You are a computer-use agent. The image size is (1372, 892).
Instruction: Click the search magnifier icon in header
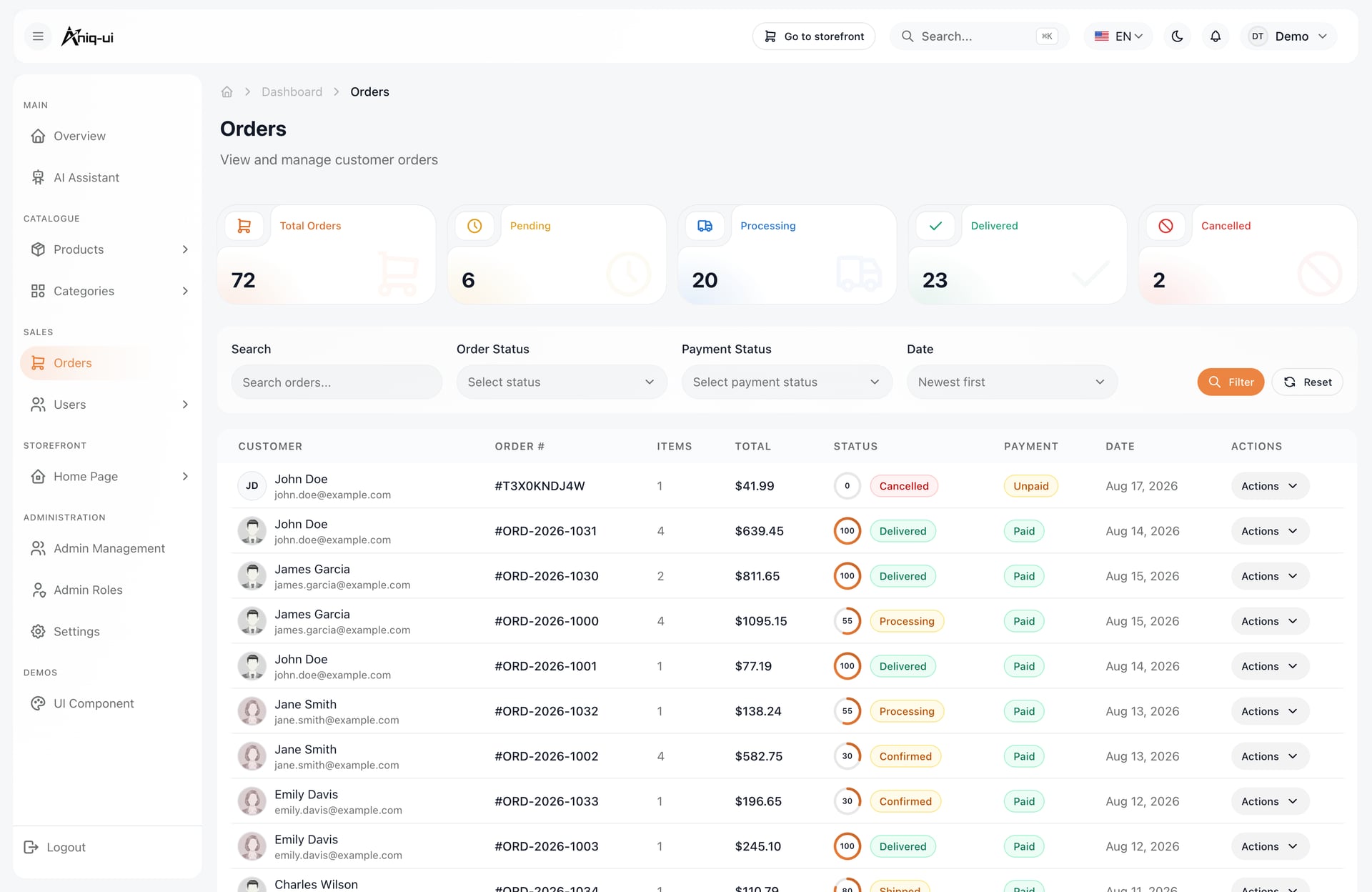(x=907, y=36)
